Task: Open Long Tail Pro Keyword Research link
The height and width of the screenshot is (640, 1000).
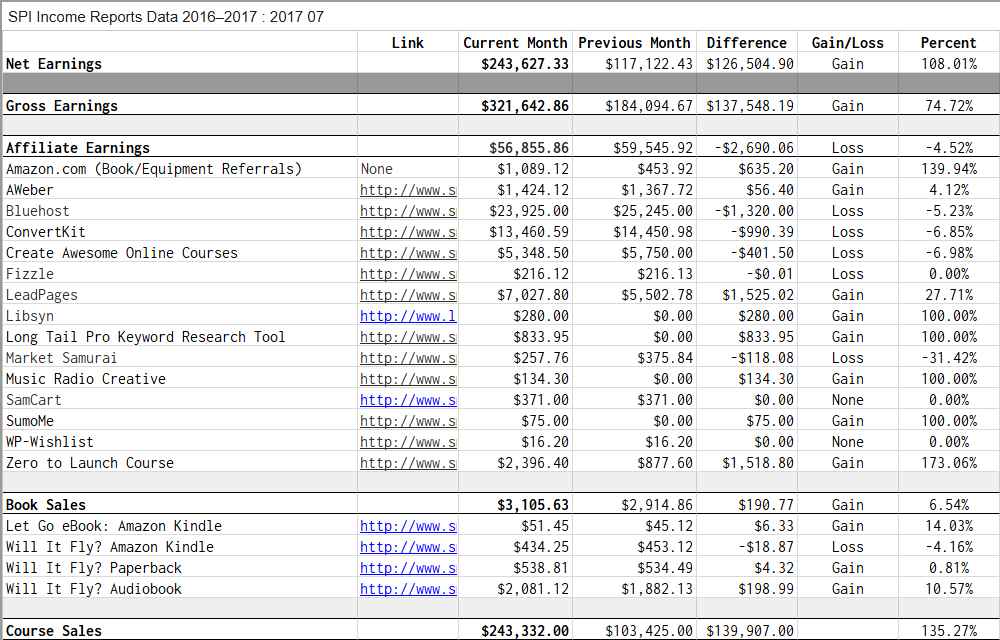Action: pyautogui.click(x=408, y=337)
